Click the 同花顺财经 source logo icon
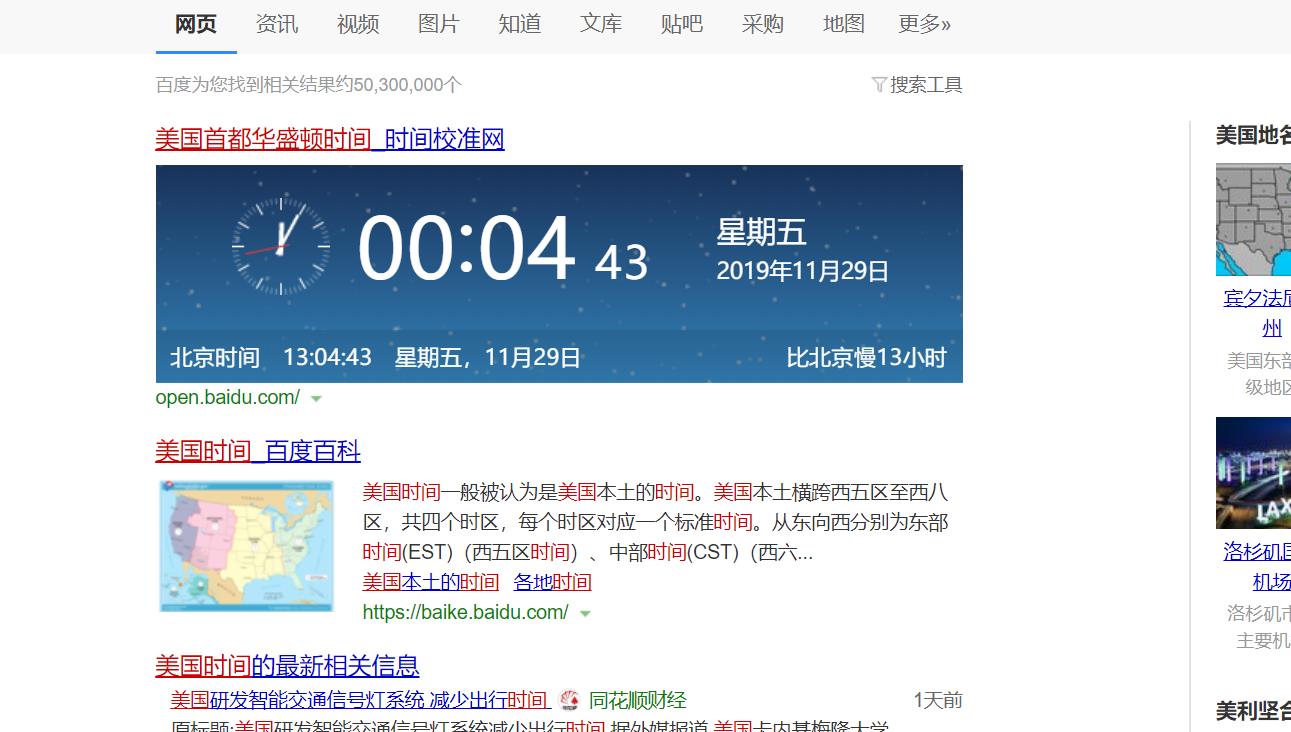The height and width of the screenshot is (732, 1291). [569, 700]
